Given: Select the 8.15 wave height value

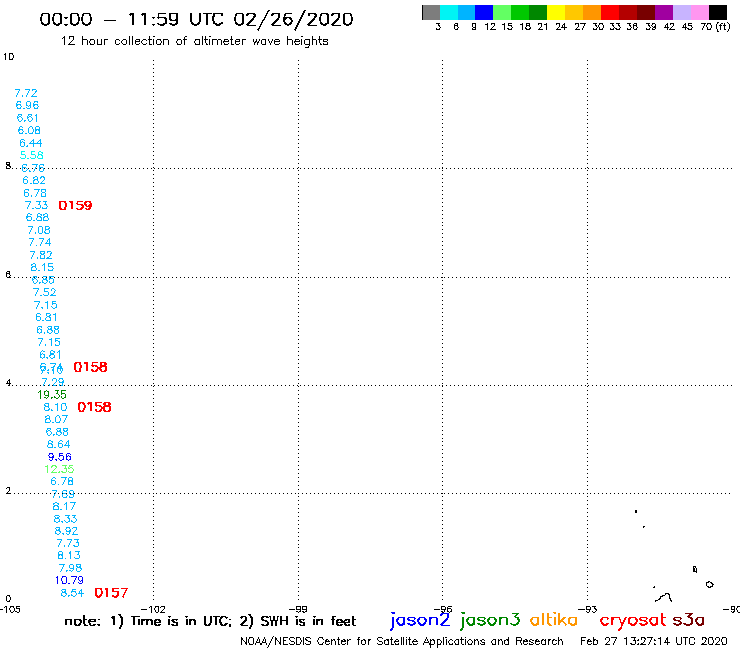Looking at the screenshot, I should 42,267.
